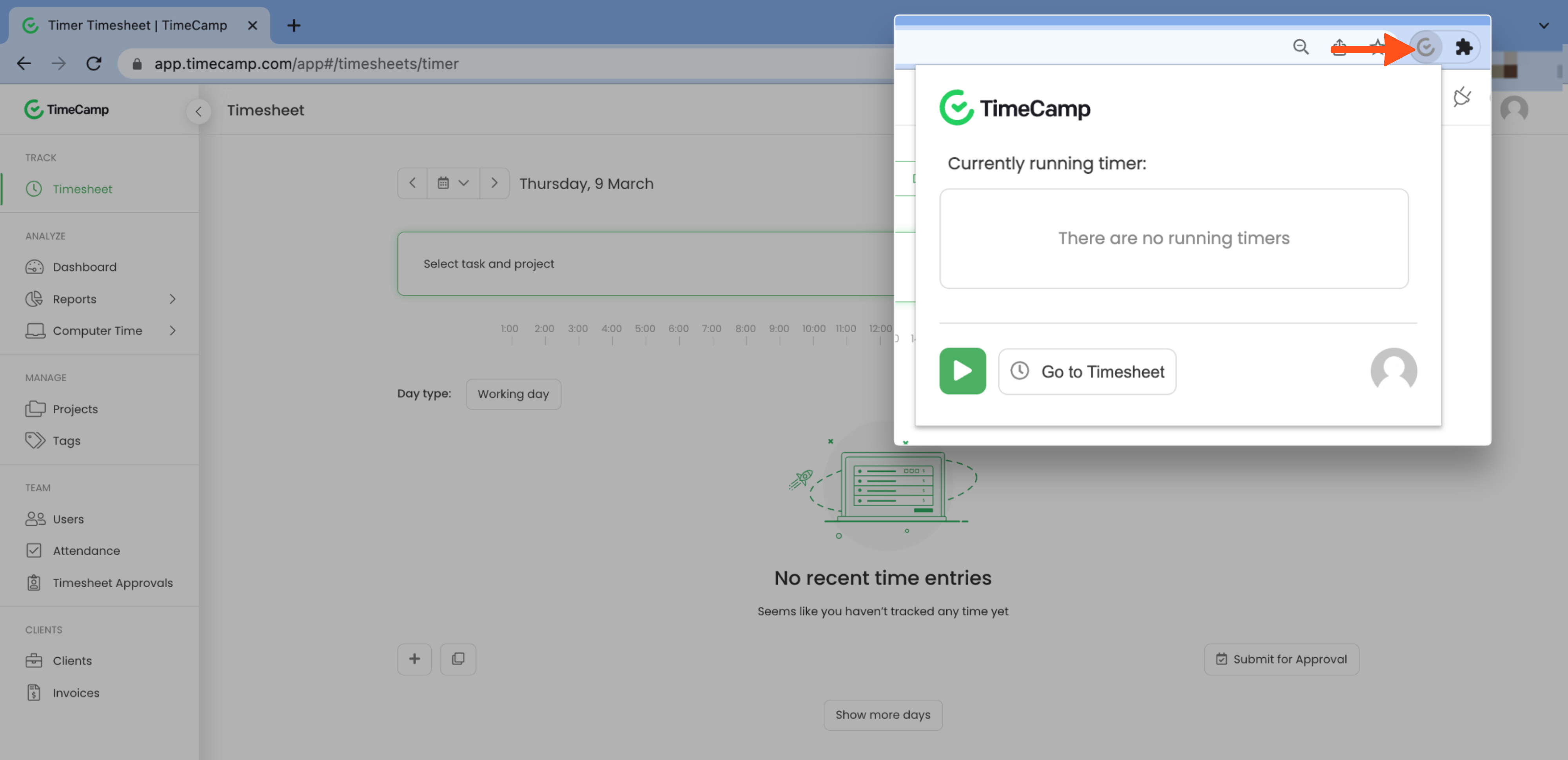This screenshot has width=1568, height=760.
Task: Open Projects in the sidebar
Action: pyautogui.click(x=75, y=409)
